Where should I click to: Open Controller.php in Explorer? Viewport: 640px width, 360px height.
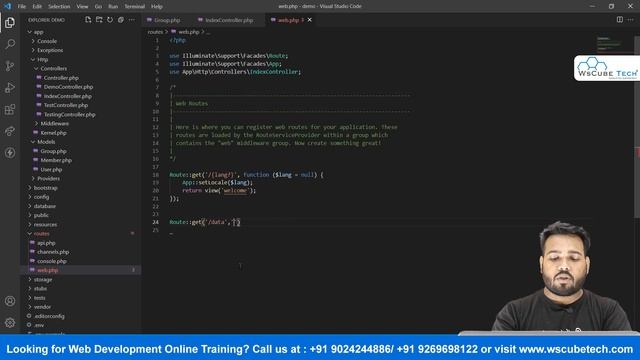[x=61, y=78]
